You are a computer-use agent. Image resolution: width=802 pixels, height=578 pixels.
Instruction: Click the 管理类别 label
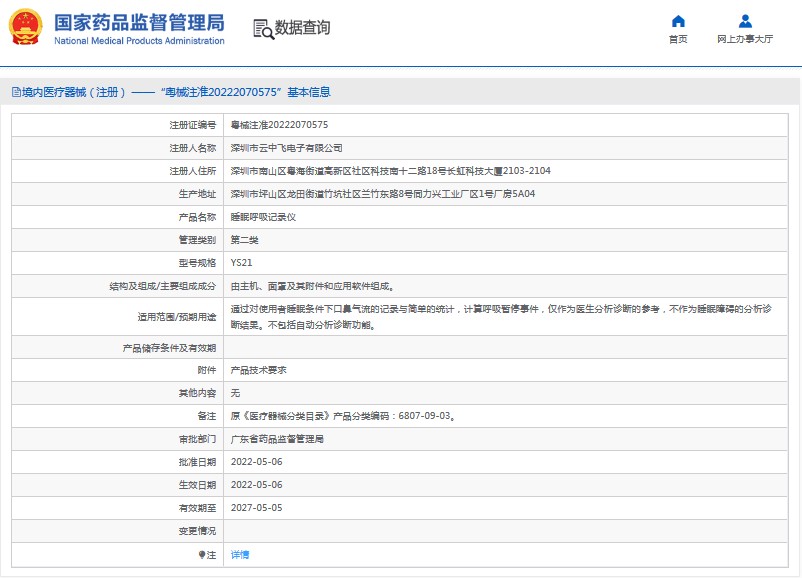pos(197,240)
